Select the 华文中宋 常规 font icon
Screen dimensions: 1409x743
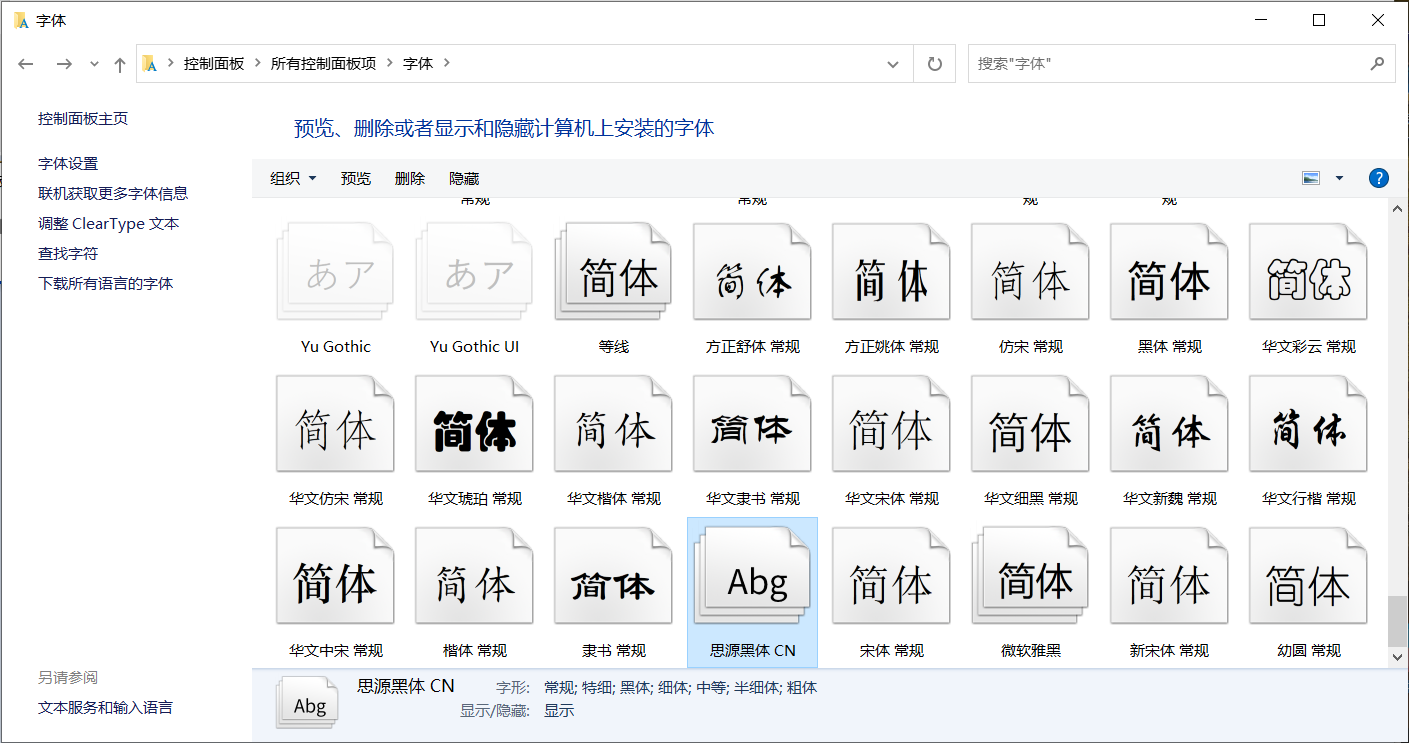(x=335, y=576)
